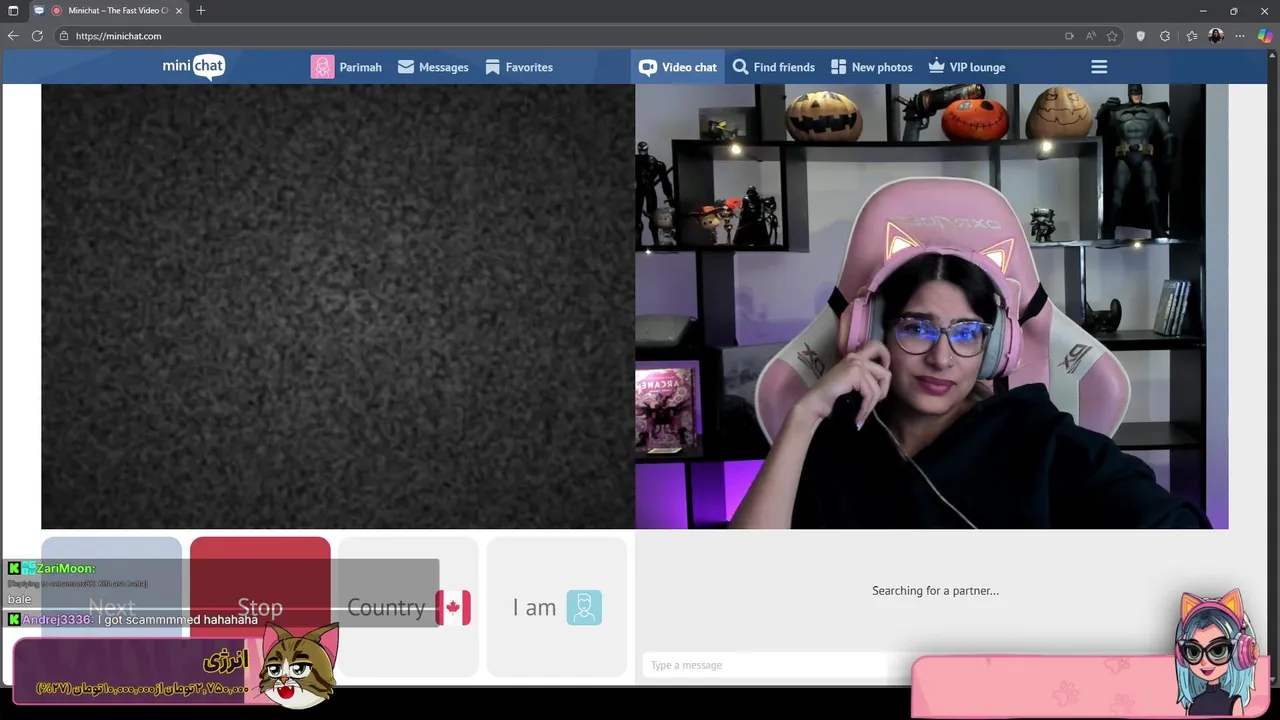Click the Canada flag icon
Screen dimensions: 1280x720
(x=453, y=607)
